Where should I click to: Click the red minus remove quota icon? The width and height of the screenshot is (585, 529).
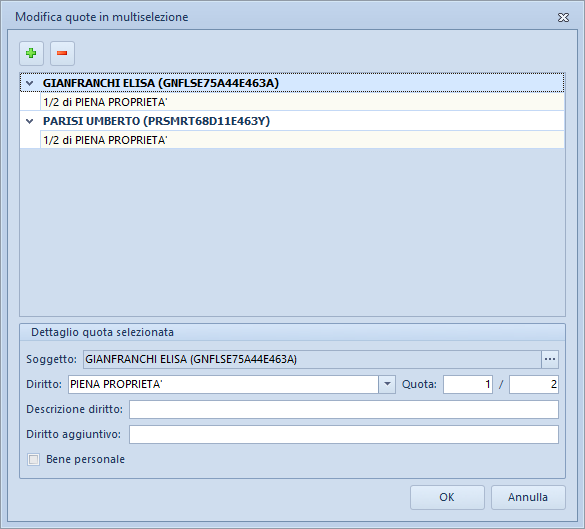62,53
